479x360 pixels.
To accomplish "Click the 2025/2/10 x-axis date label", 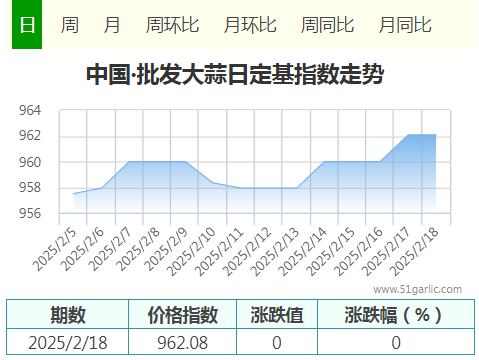I will click(x=191, y=251).
